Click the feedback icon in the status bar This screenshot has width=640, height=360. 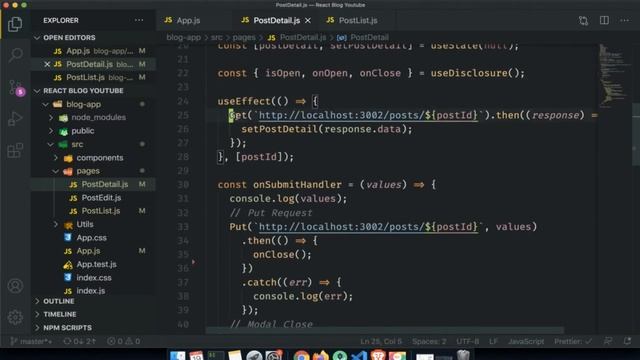click(x=608, y=341)
